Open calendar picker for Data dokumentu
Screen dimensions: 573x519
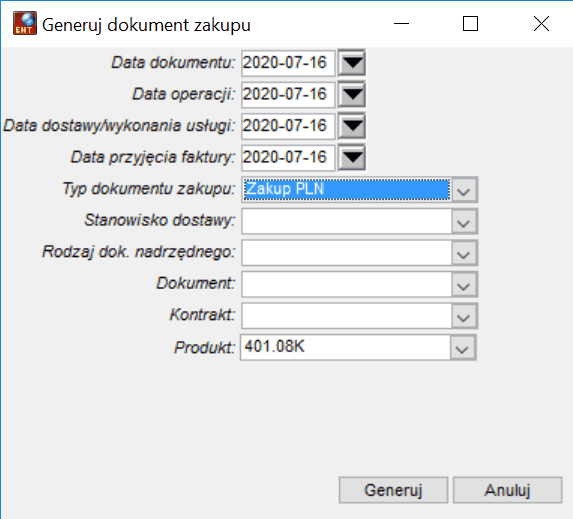pyautogui.click(x=352, y=63)
